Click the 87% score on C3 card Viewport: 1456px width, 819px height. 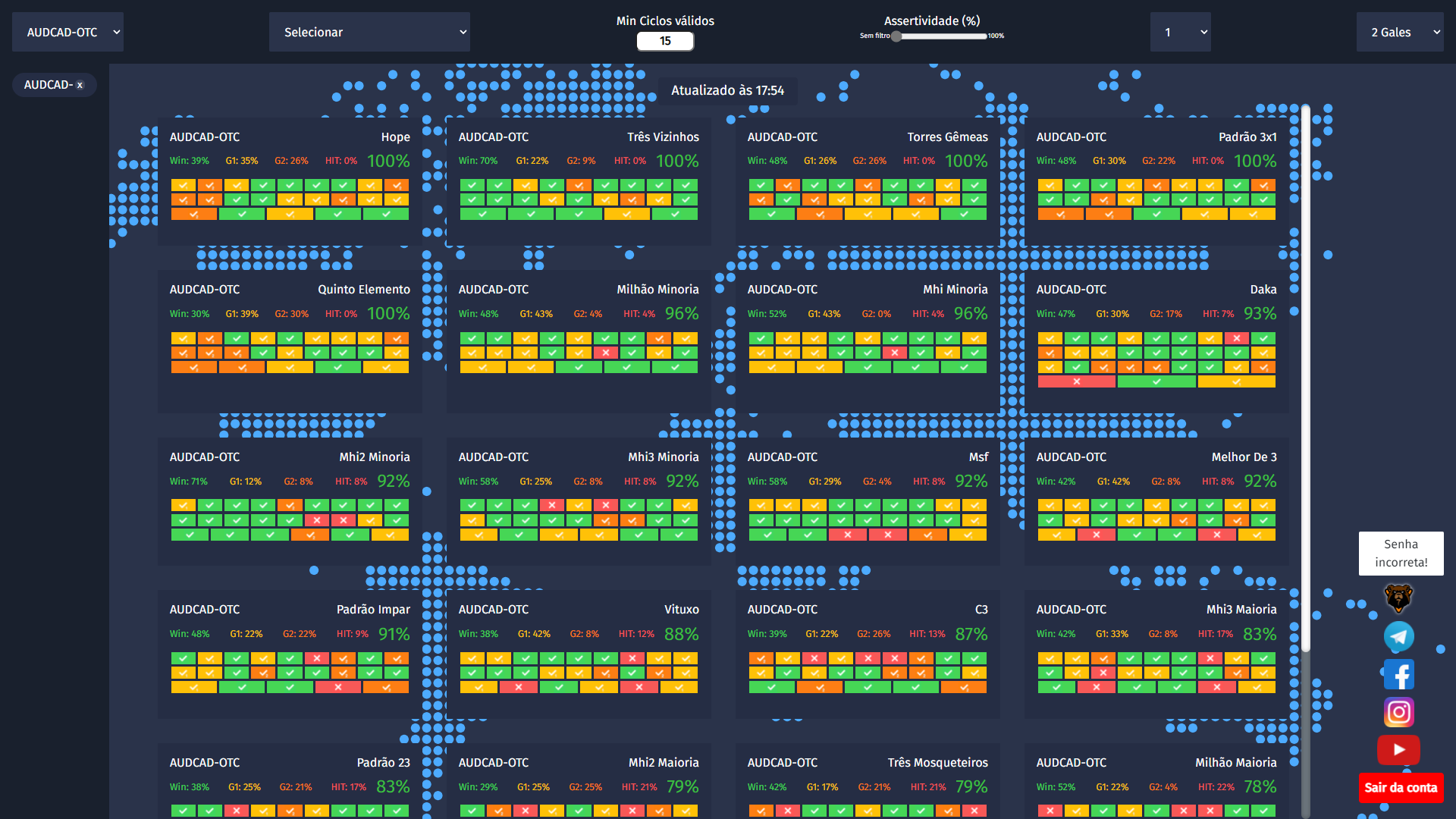(x=971, y=633)
